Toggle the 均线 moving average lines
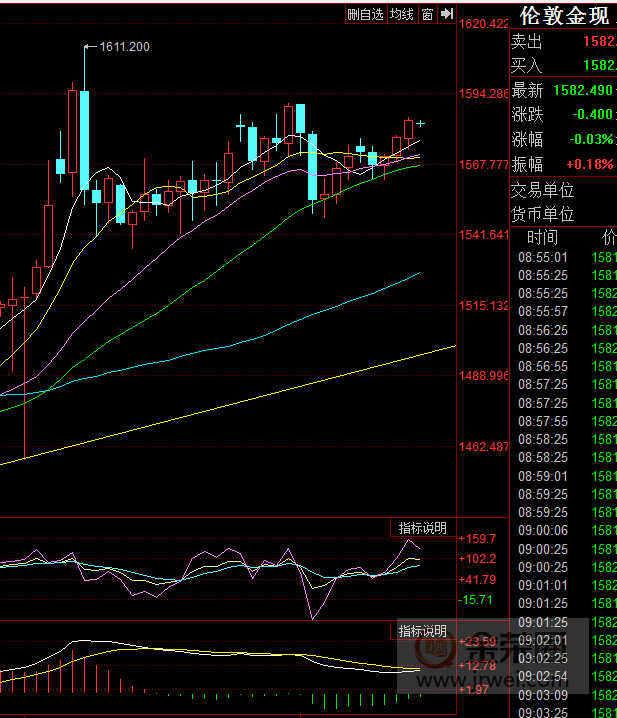This screenshot has height=718, width=617. tap(402, 14)
